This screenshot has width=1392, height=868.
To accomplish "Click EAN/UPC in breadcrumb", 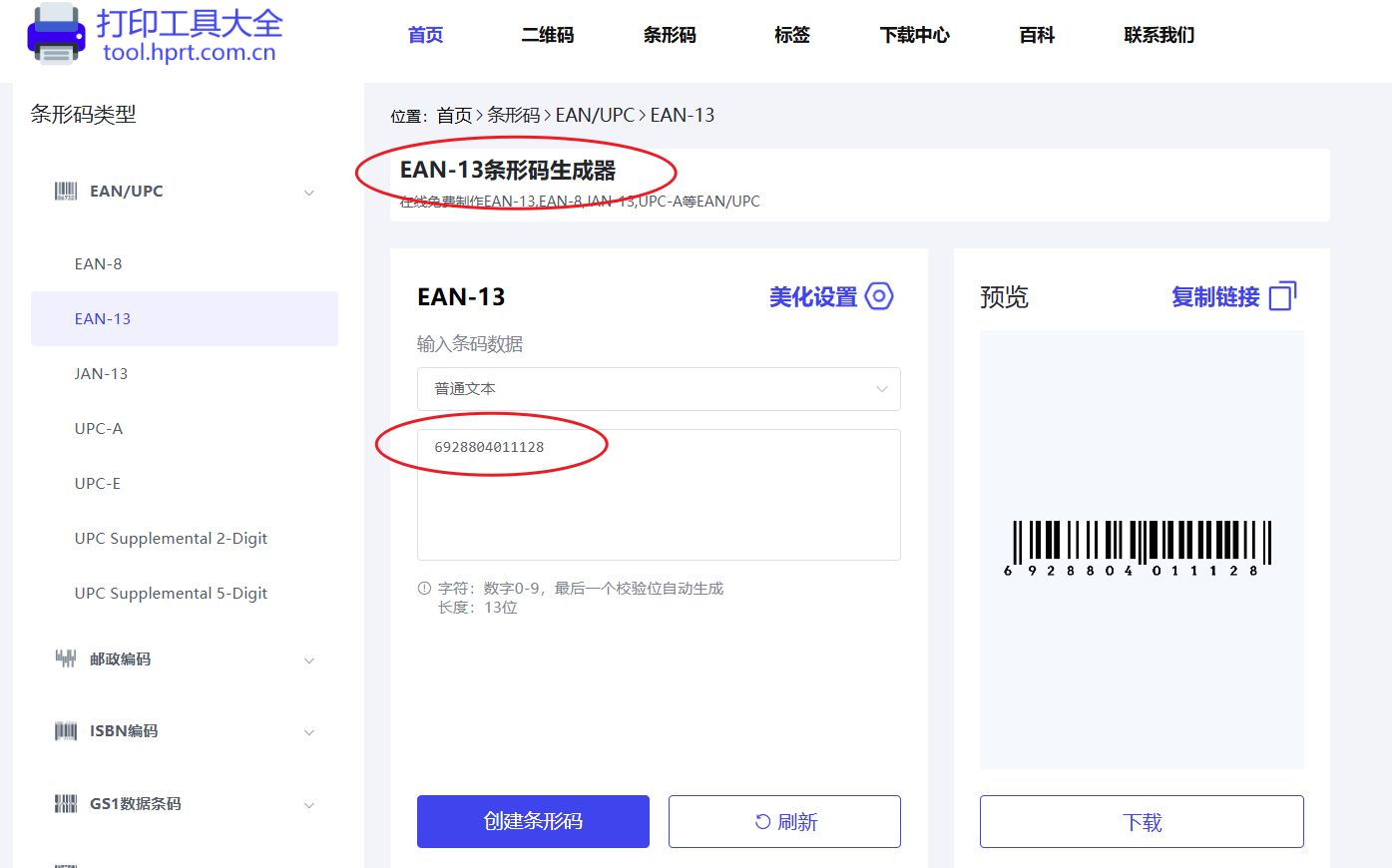I will coord(595,115).
